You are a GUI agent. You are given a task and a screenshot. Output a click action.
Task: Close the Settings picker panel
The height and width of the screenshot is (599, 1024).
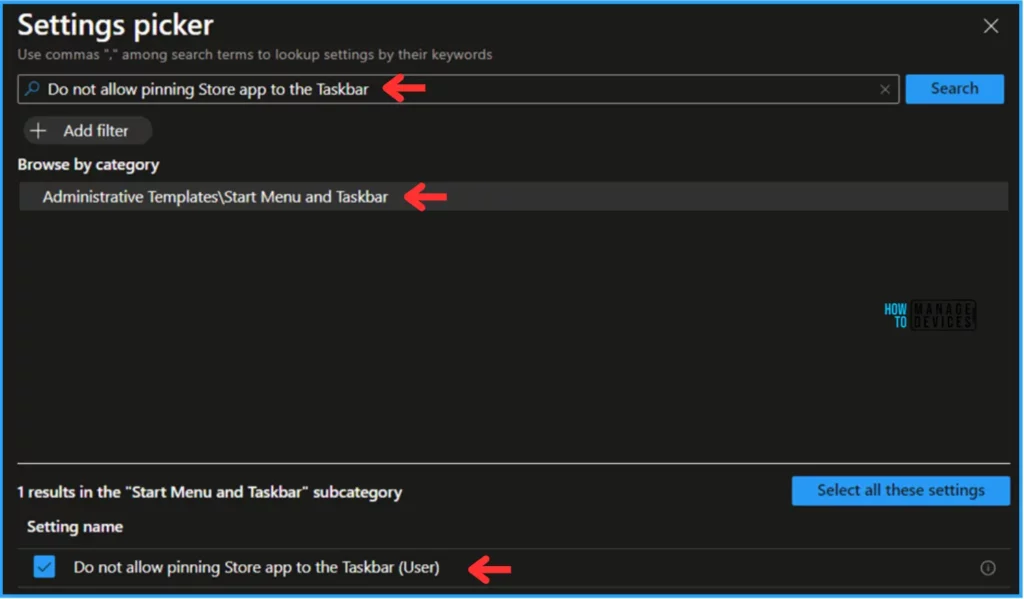[990, 27]
